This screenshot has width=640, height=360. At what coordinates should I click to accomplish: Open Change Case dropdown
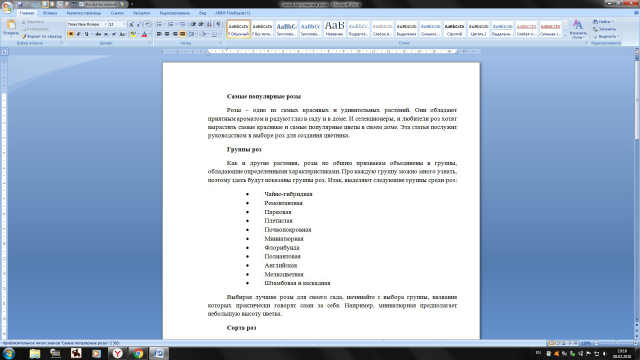pos(123,34)
